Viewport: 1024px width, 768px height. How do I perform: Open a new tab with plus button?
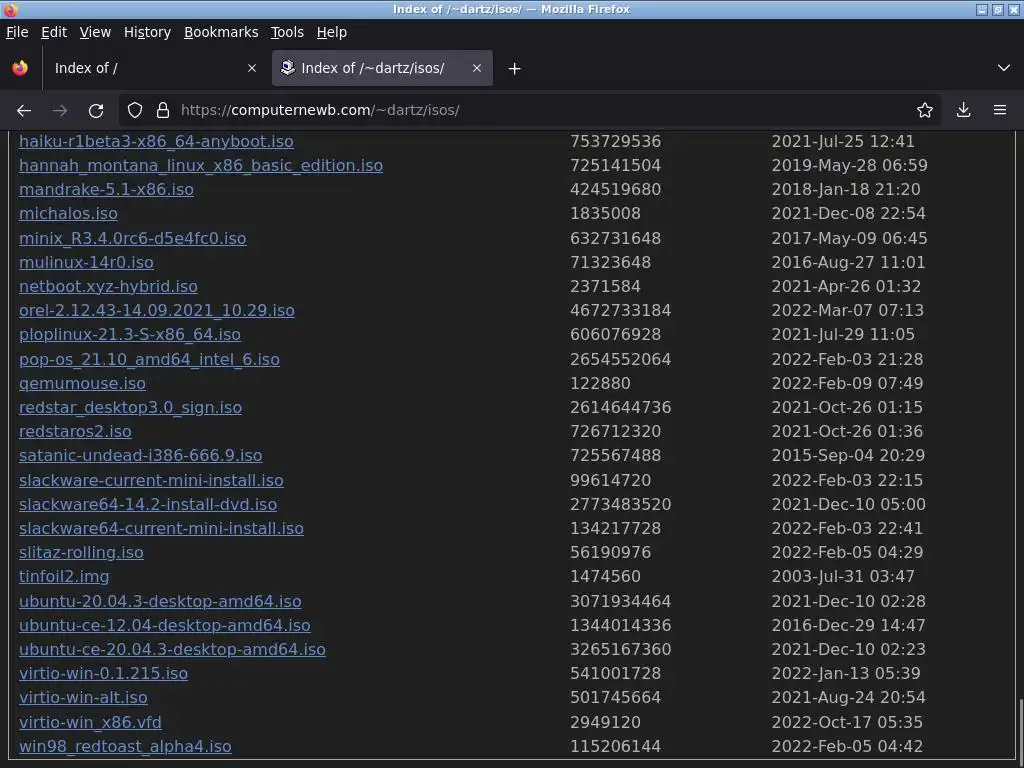[515, 69]
